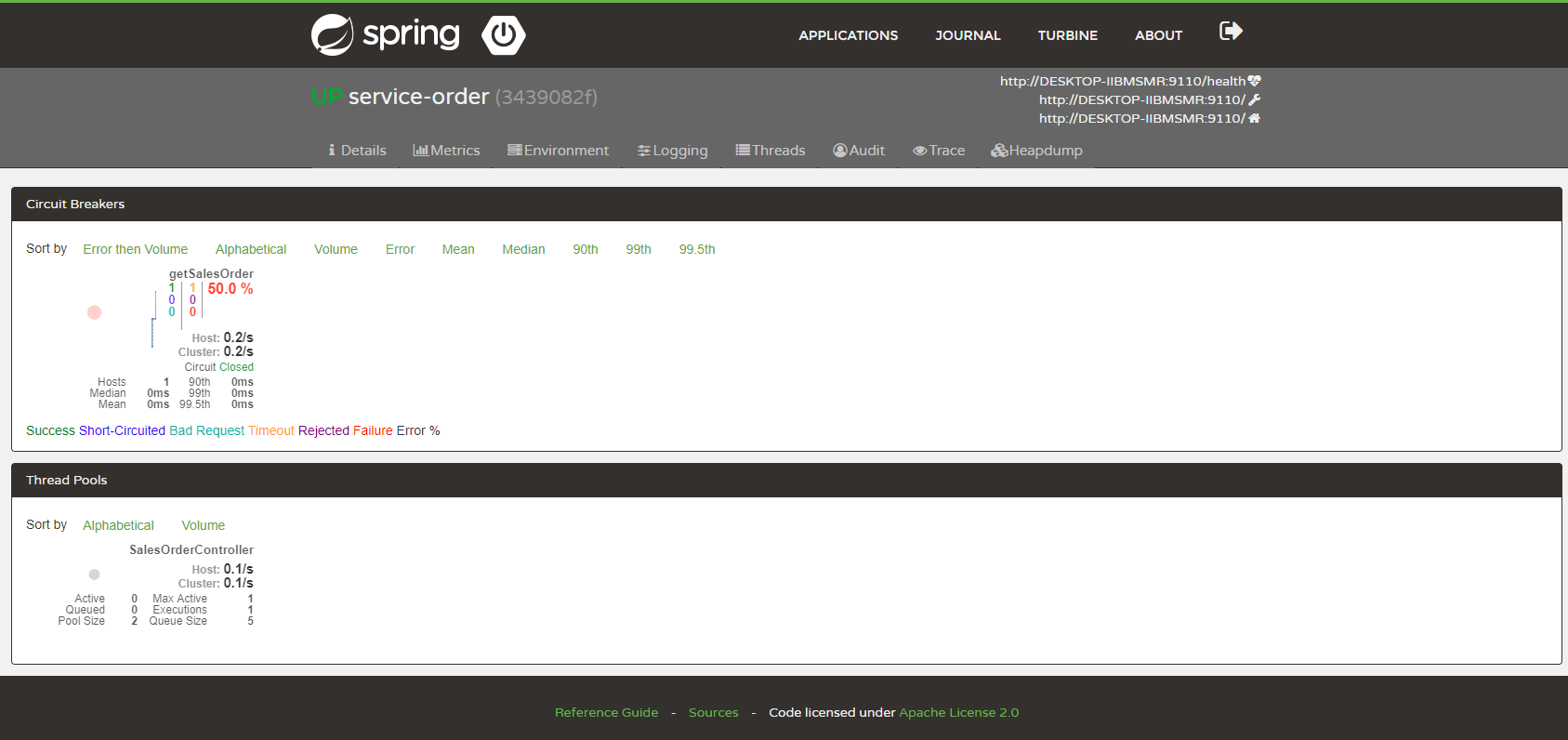
Task: Open the Reference Guide link
Action: (x=606, y=713)
